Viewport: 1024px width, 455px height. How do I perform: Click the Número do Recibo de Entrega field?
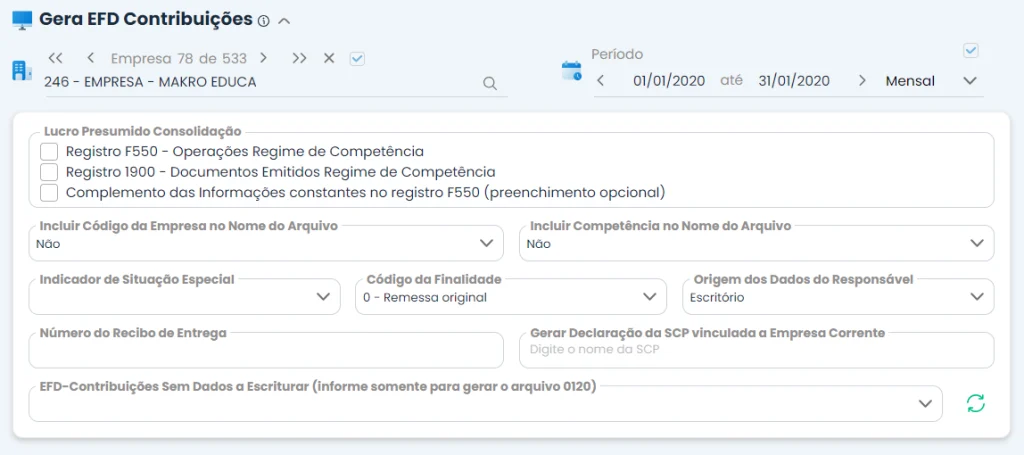point(266,351)
